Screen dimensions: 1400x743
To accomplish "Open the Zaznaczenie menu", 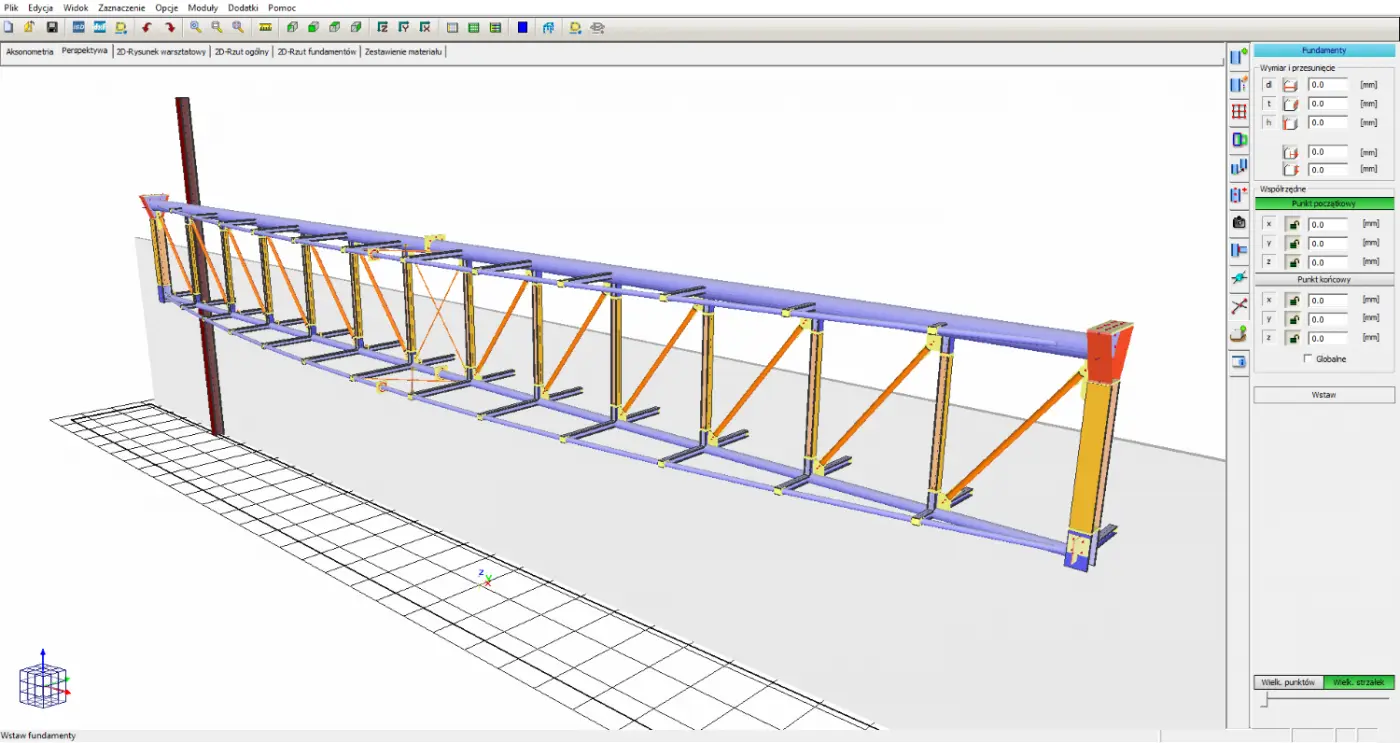I will coord(121,7).
